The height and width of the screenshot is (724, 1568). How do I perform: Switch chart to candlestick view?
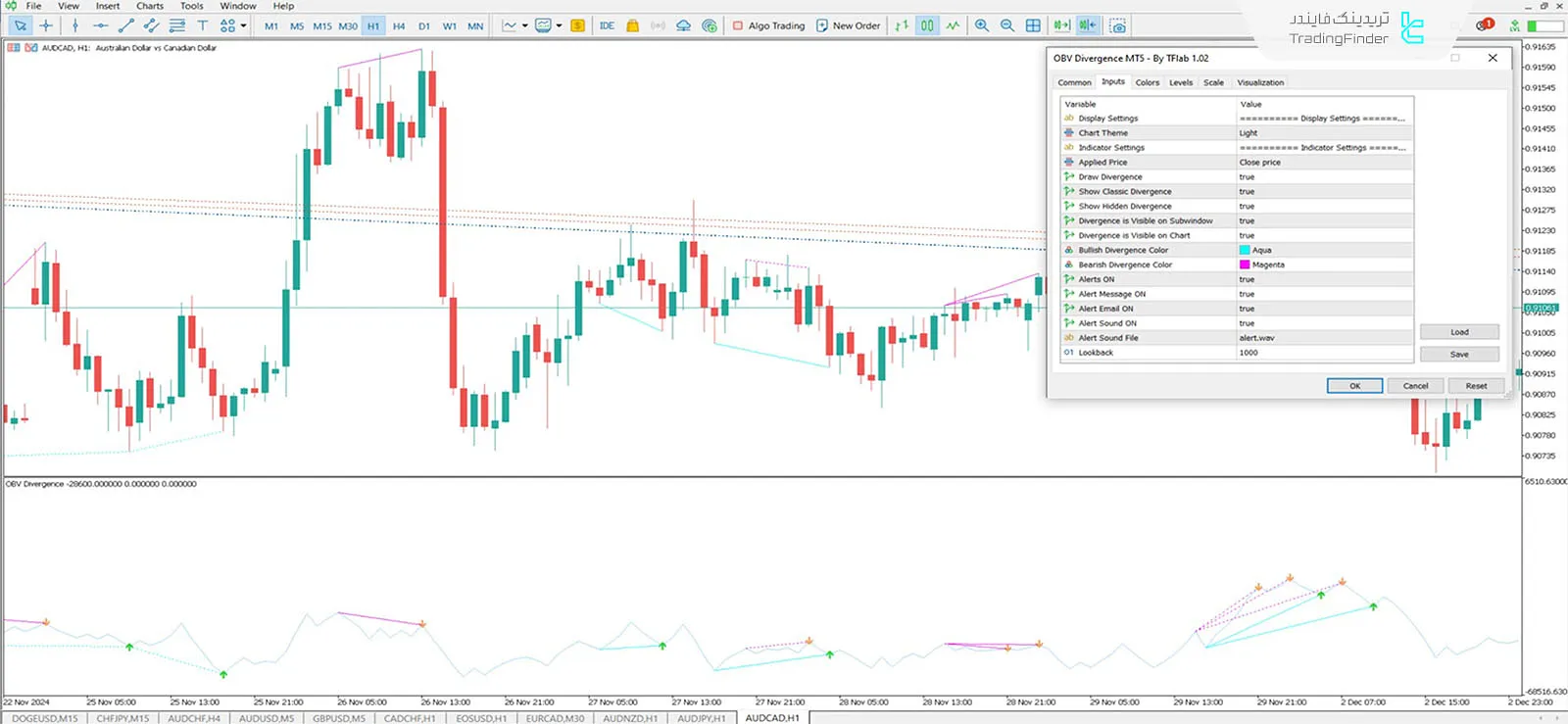(x=927, y=26)
